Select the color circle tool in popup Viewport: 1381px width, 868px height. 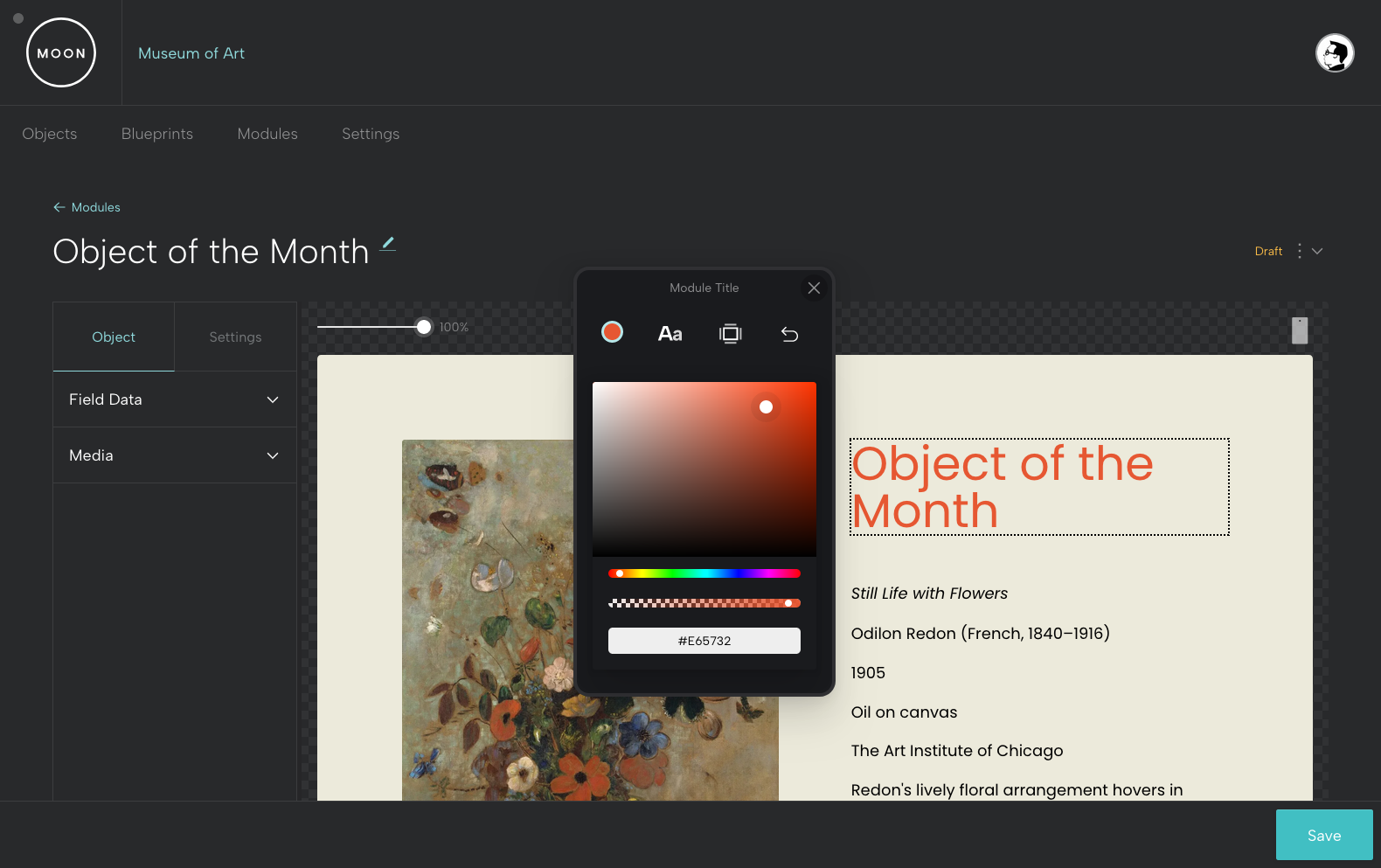[612, 332]
